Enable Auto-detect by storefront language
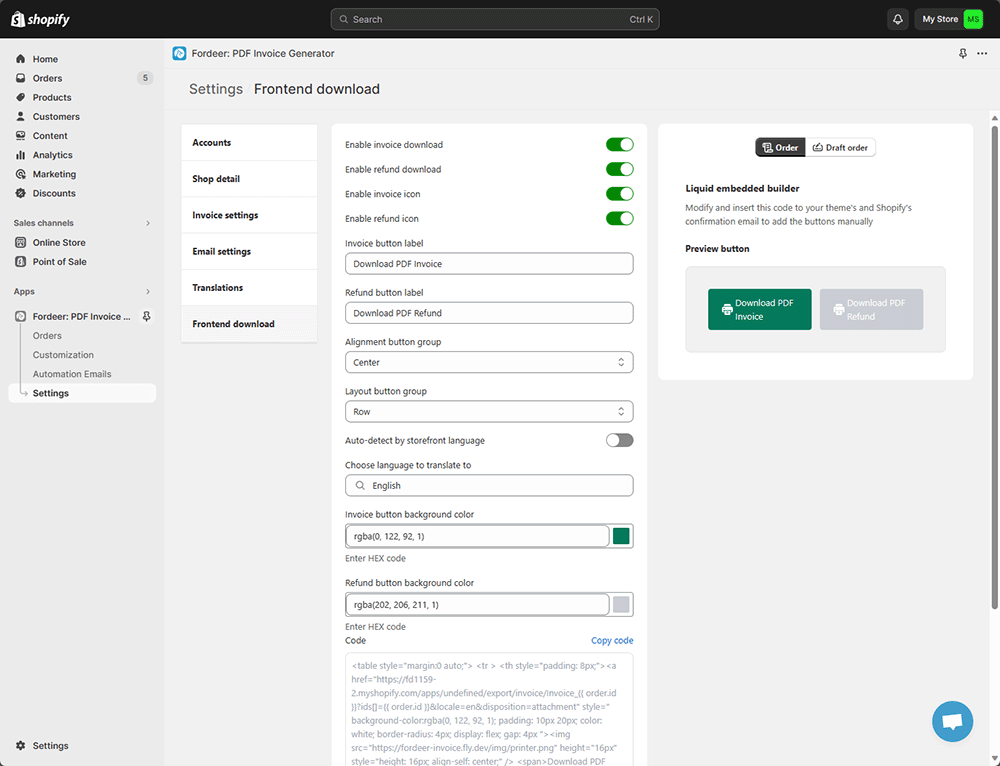 pyautogui.click(x=619, y=440)
